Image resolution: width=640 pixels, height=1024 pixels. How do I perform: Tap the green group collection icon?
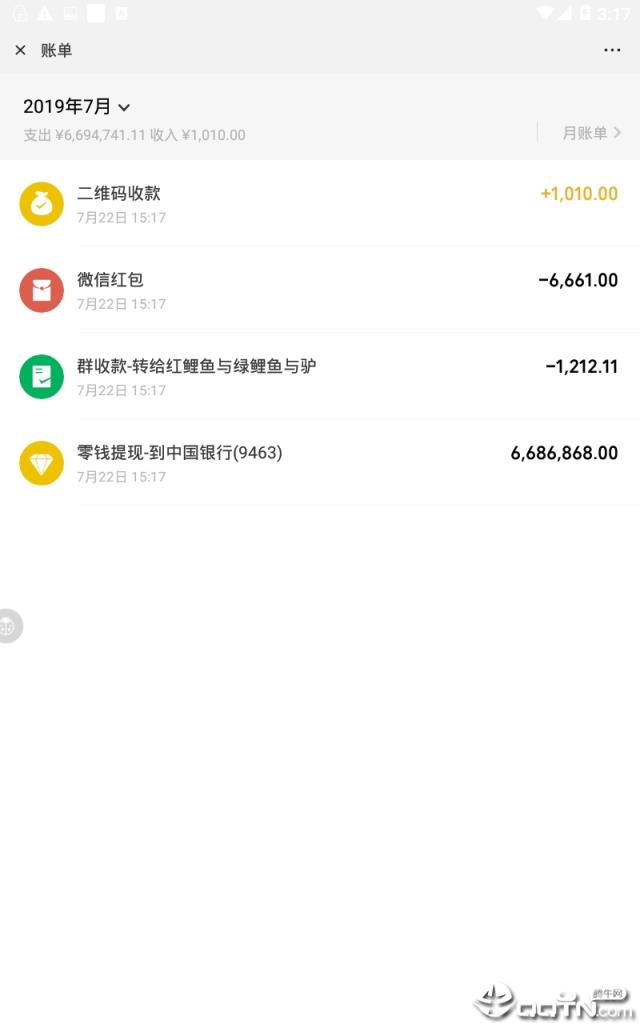tap(42, 376)
